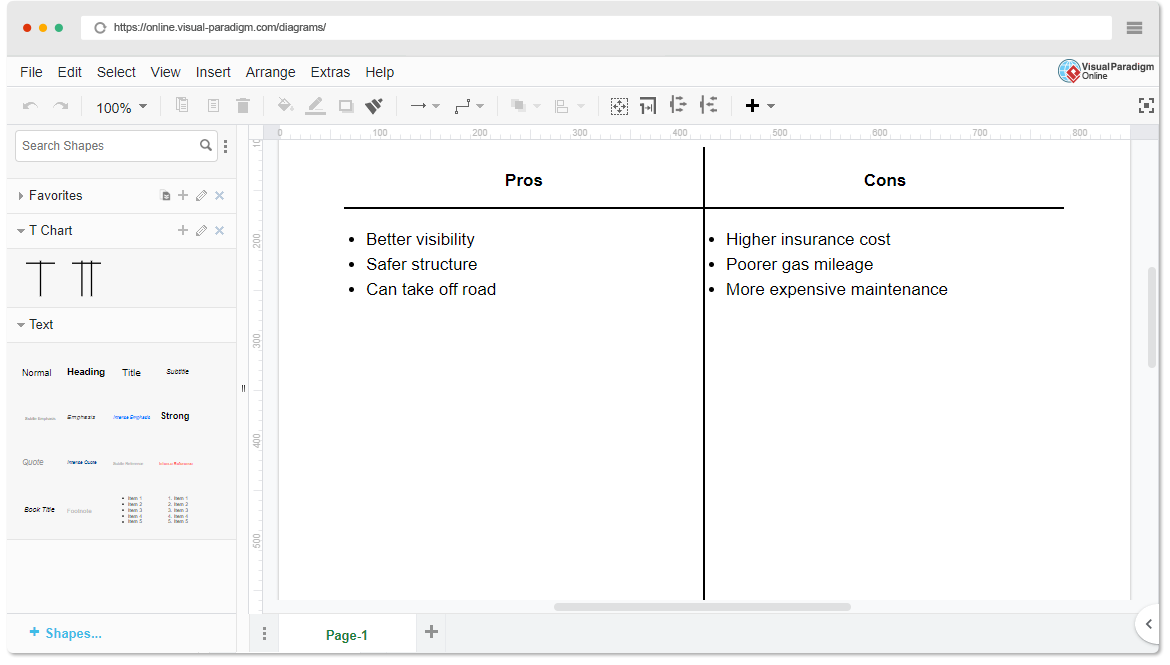Screen dimensions: 1170x665
Task: Click the plus icon in T Chart row
Action: click(183, 231)
